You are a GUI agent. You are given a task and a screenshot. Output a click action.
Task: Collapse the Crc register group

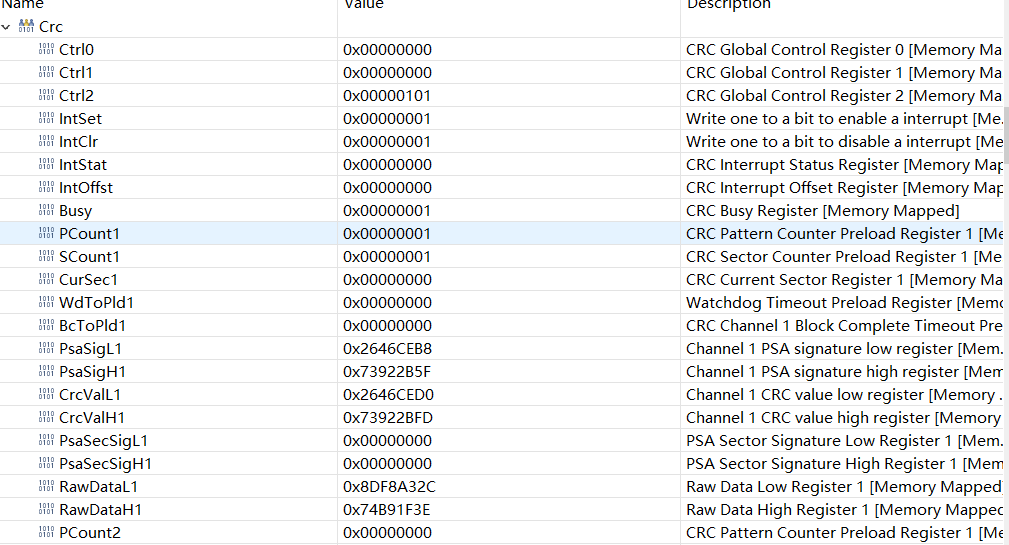coord(6,27)
